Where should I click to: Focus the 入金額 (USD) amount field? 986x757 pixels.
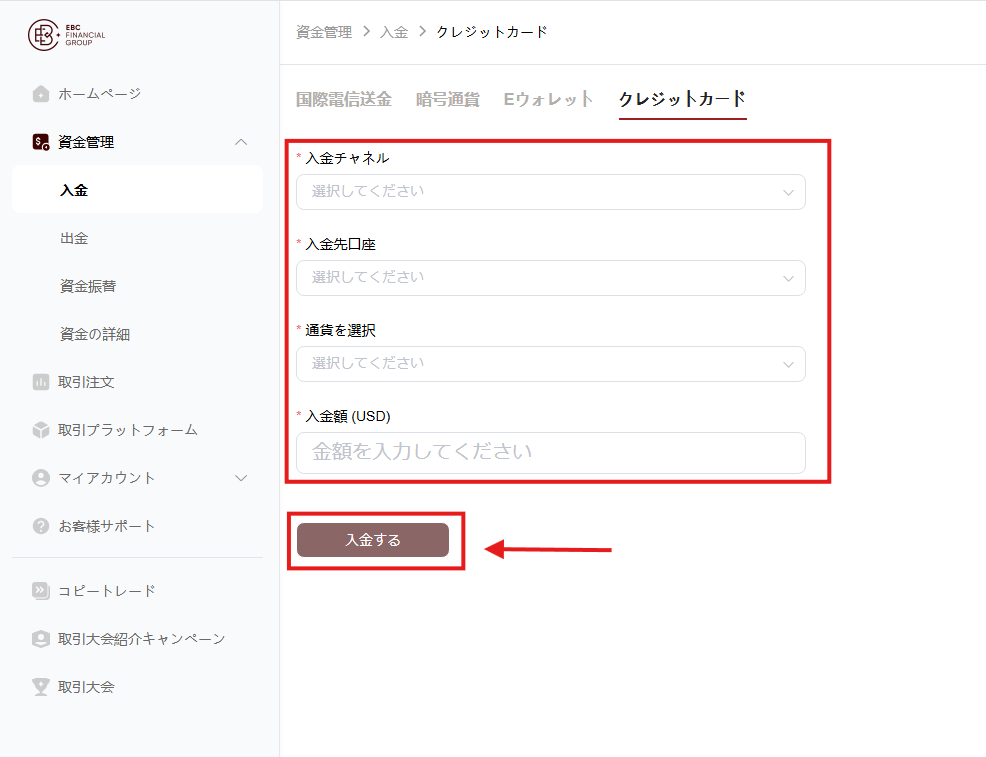[x=551, y=453]
